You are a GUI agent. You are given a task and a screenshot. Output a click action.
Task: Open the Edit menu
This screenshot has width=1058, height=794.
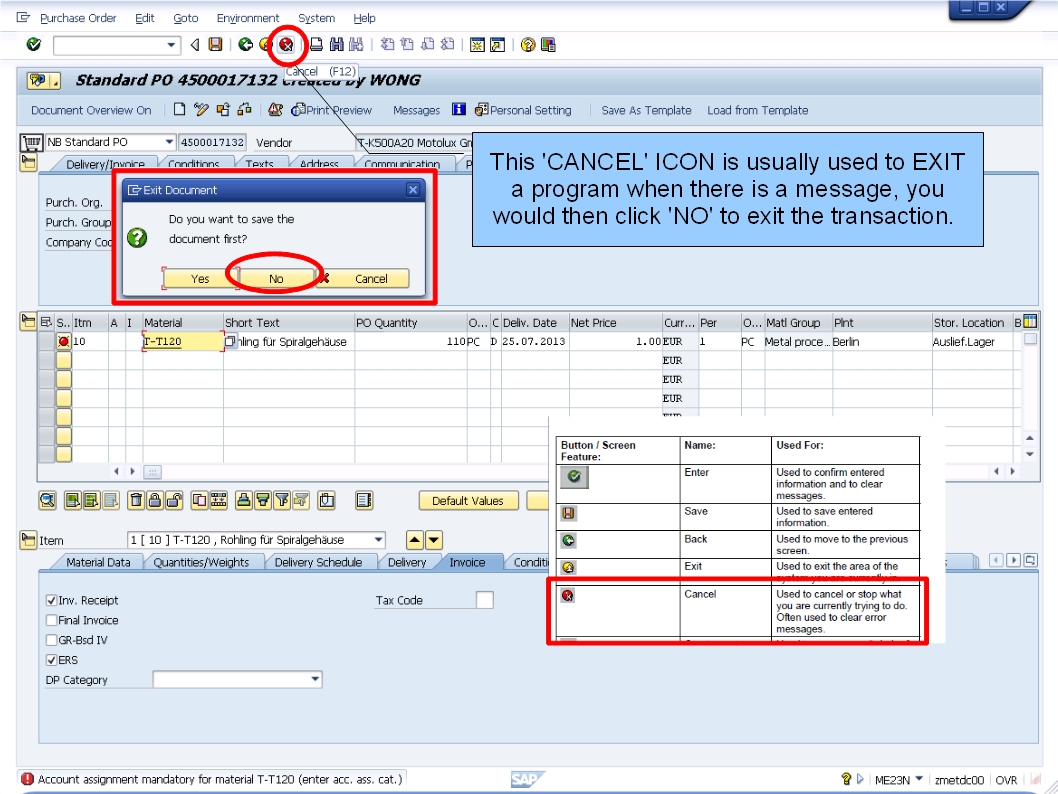(144, 18)
